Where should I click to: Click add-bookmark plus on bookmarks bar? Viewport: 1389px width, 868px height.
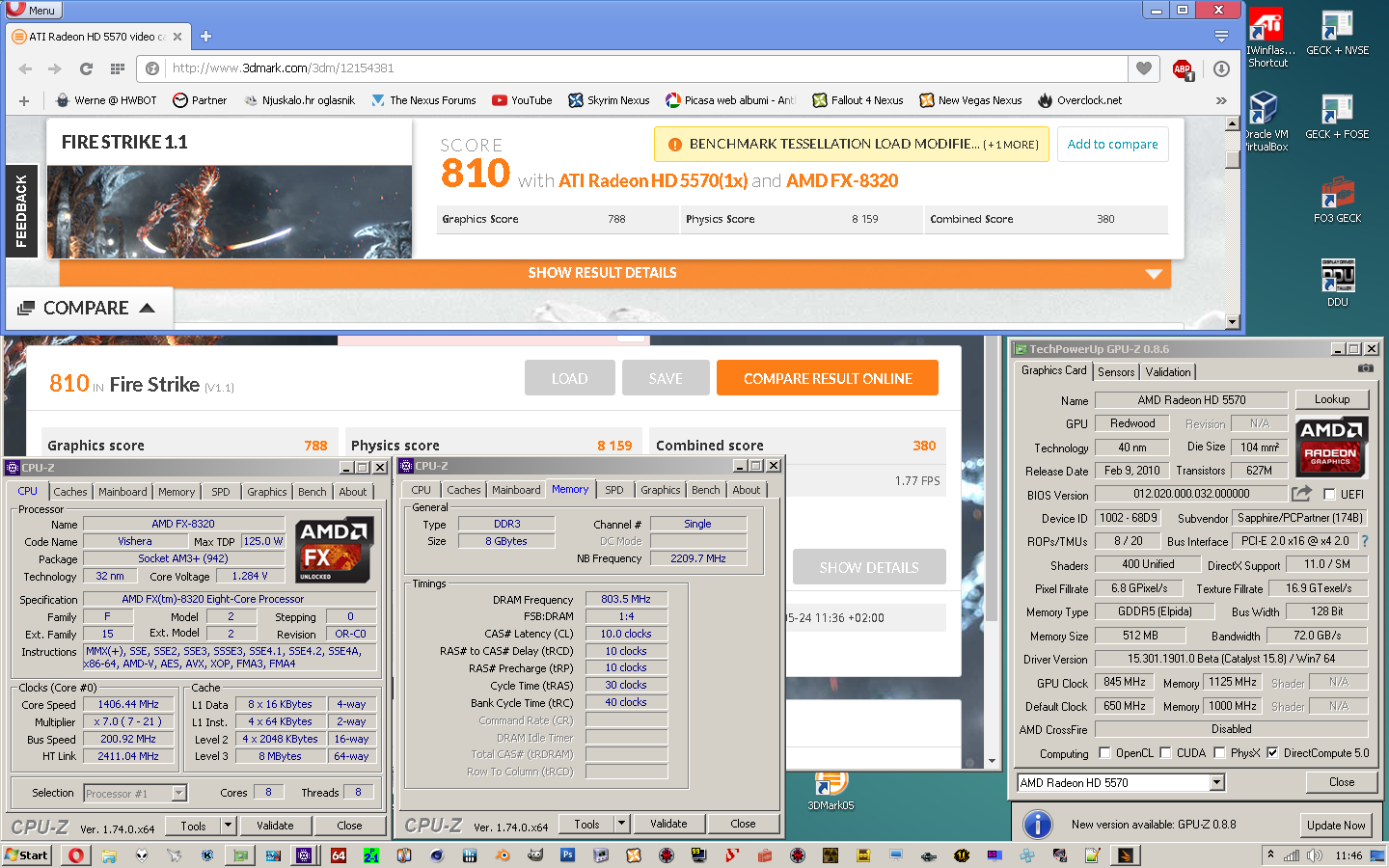click(24, 100)
